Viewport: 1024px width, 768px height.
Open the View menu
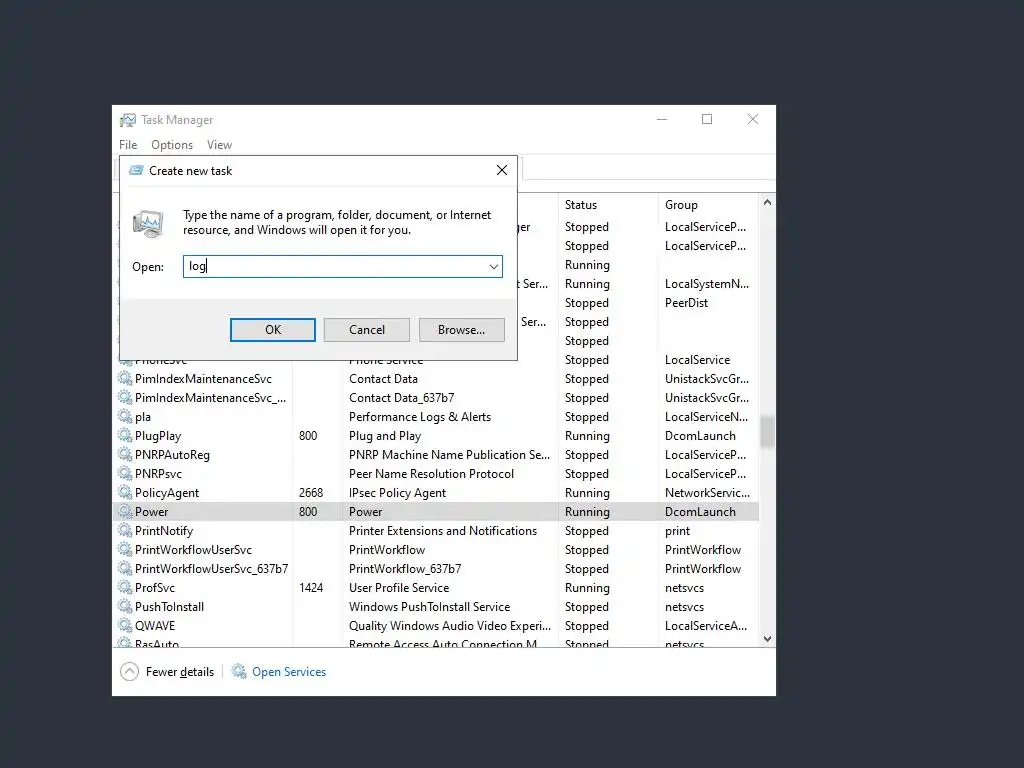point(219,145)
